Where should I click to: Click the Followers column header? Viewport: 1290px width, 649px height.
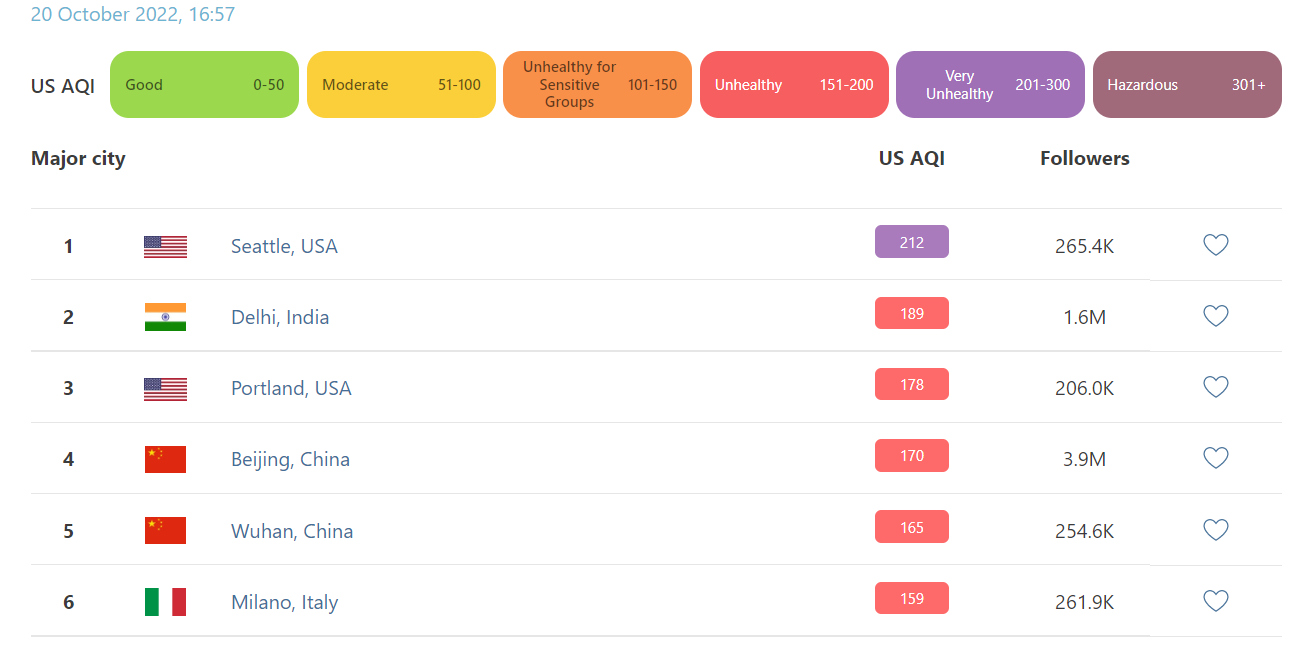point(1084,158)
